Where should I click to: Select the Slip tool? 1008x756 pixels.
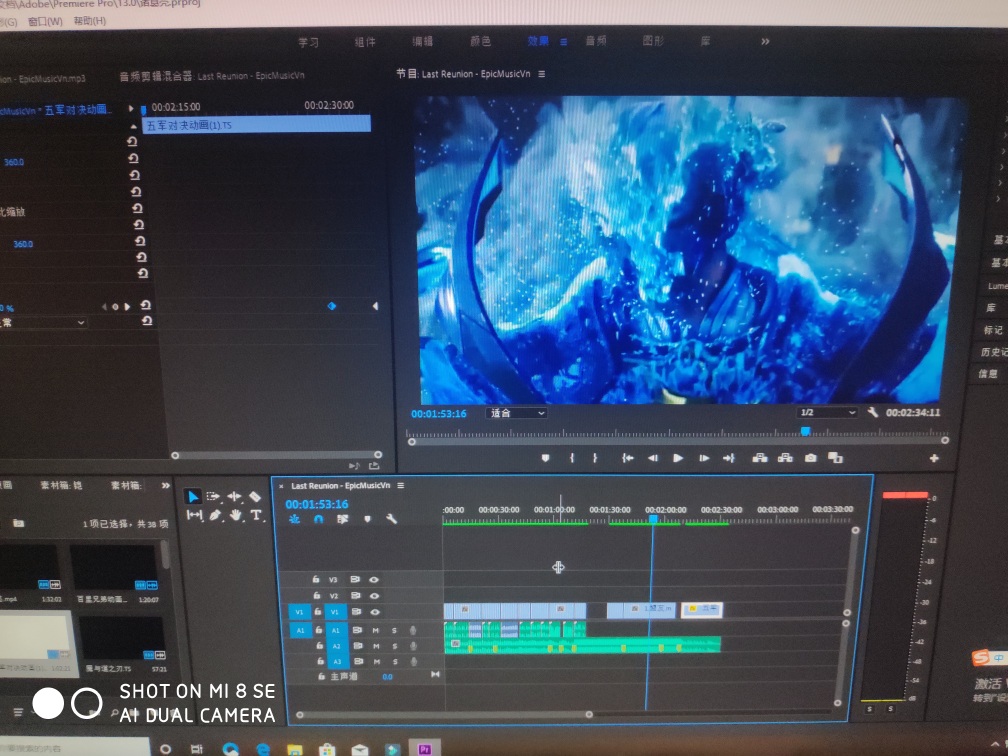coord(194,515)
